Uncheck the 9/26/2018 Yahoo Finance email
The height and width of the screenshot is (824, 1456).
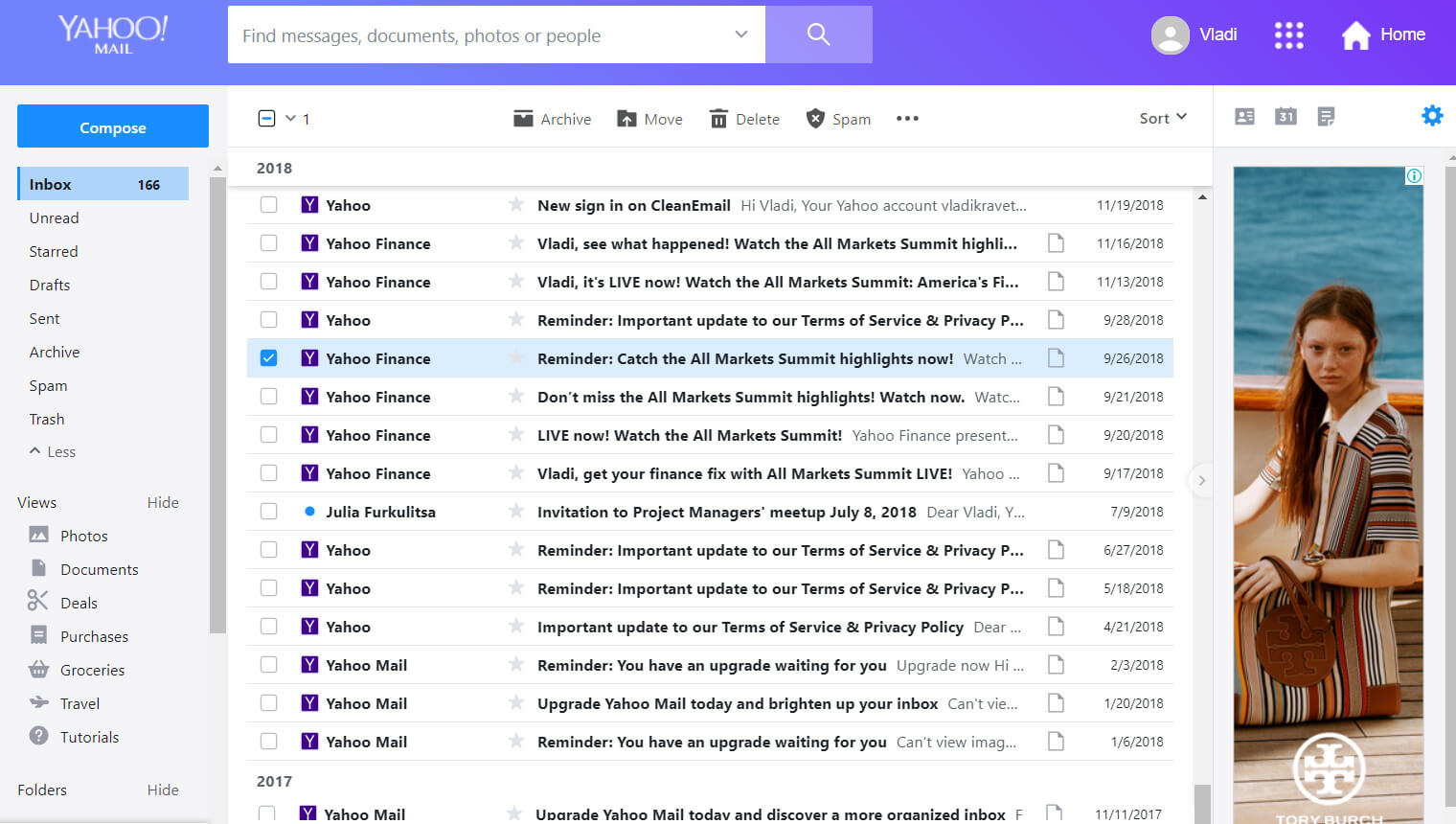point(268,357)
